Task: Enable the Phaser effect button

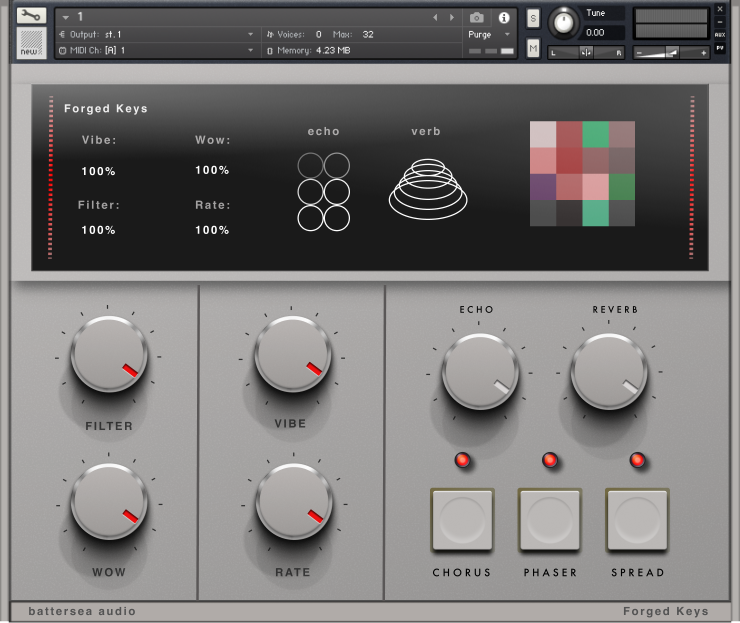Action: (x=550, y=519)
